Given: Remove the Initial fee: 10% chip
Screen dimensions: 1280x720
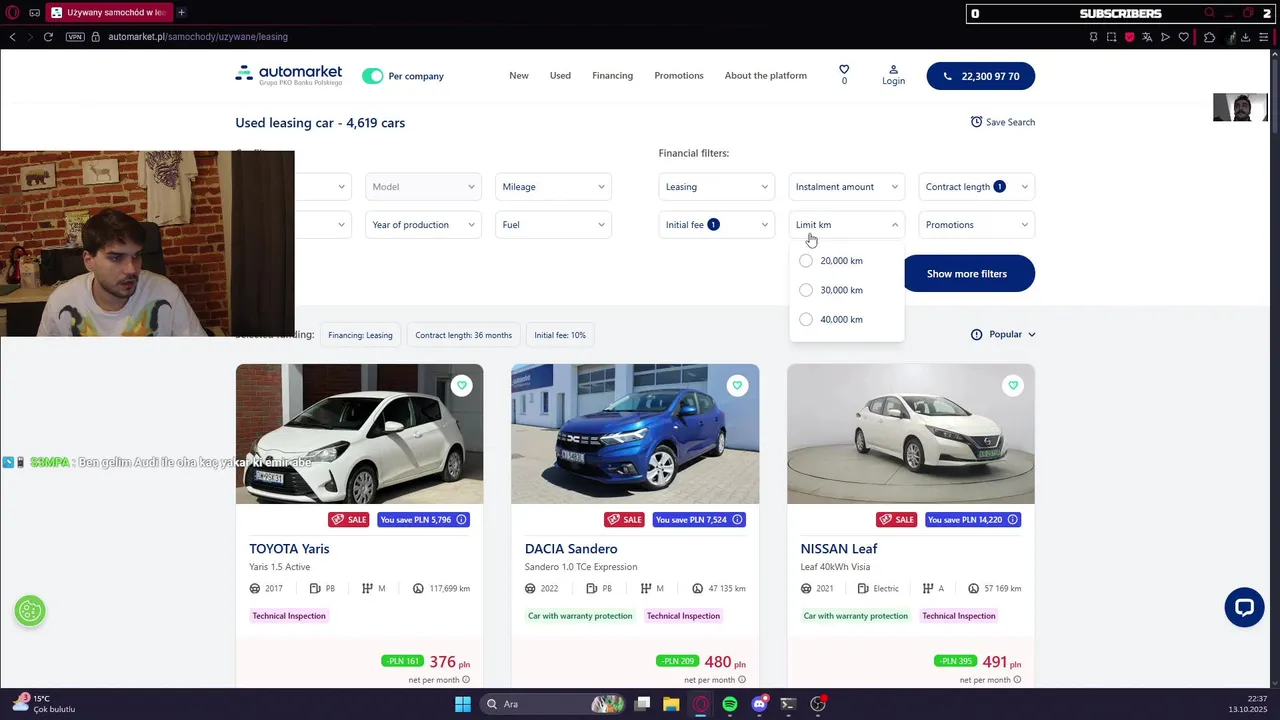Looking at the screenshot, I should (560, 335).
